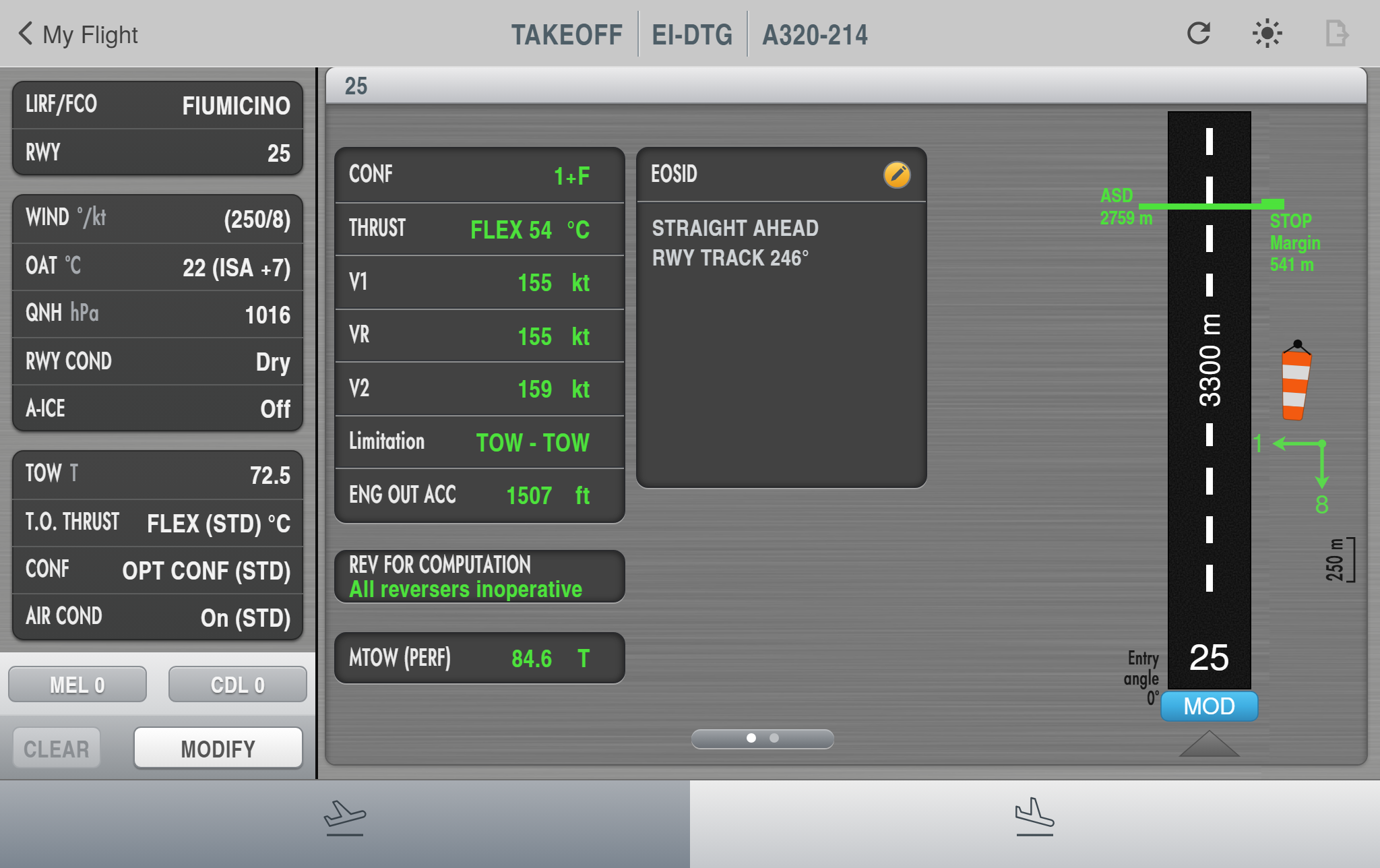Tap the RWY COND Dry row
Image resolution: width=1380 pixels, height=868 pixels.
tap(158, 361)
